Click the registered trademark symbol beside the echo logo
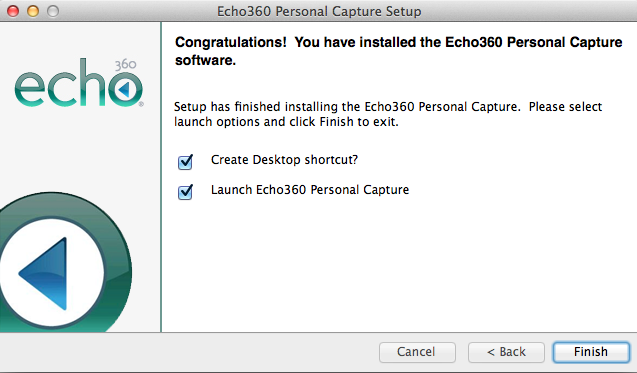 141,104
